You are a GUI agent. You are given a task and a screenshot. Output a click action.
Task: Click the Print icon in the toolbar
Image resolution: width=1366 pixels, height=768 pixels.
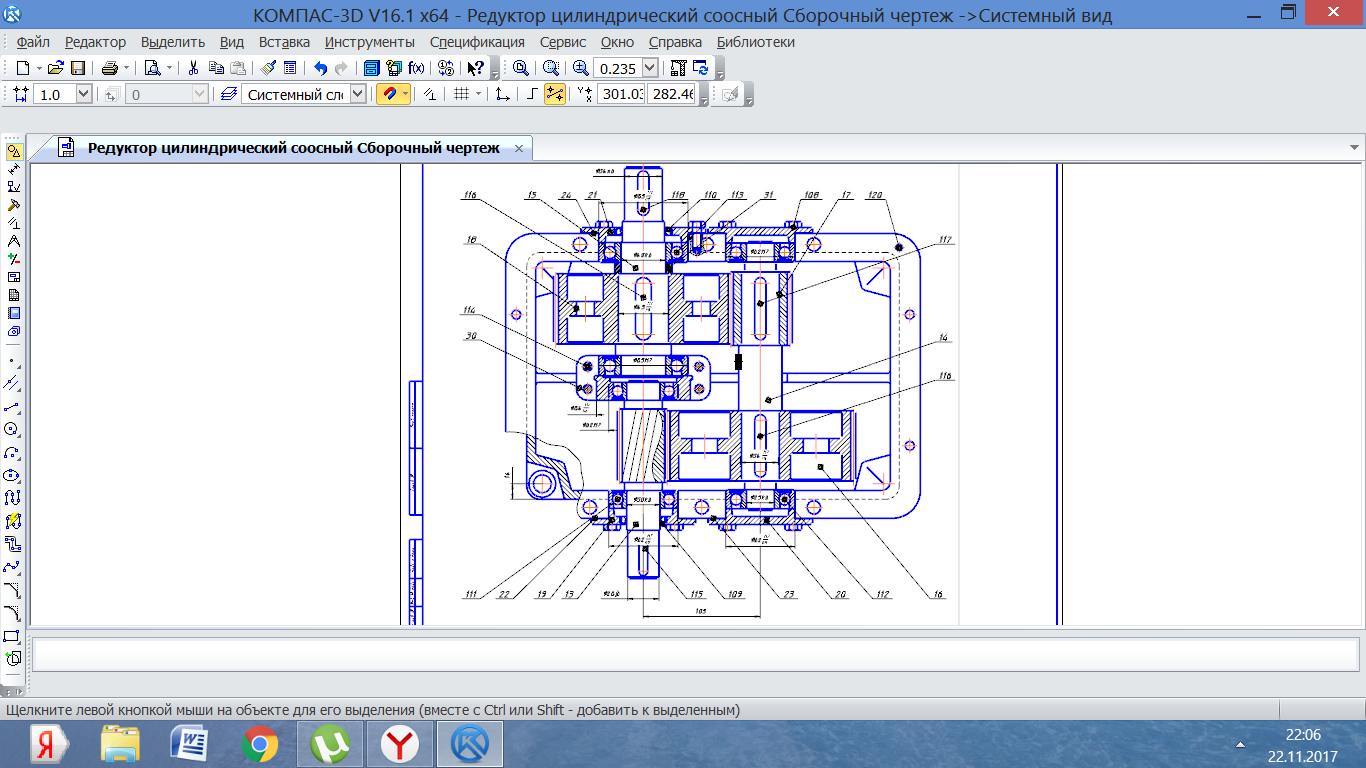109,68
